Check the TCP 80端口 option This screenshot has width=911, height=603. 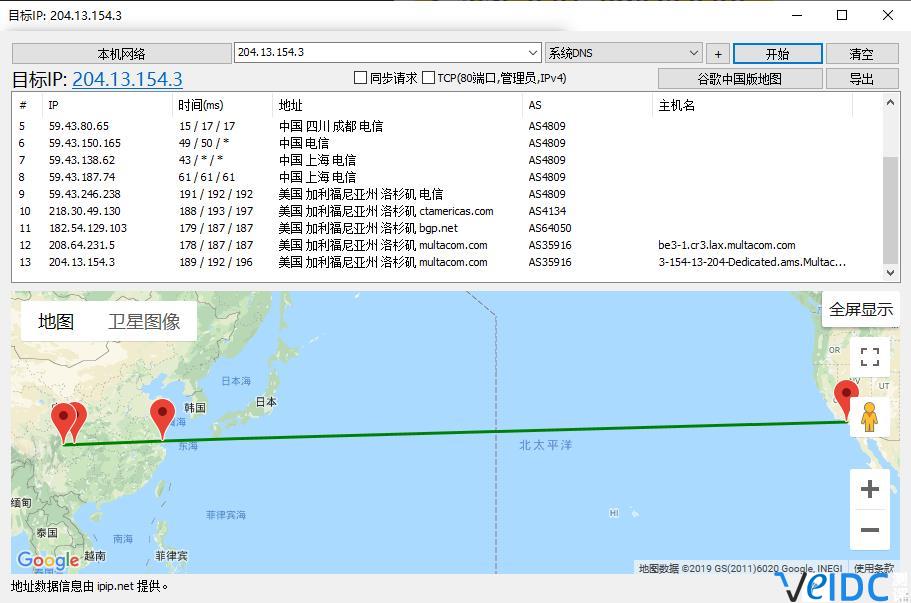tap(427, 77)
